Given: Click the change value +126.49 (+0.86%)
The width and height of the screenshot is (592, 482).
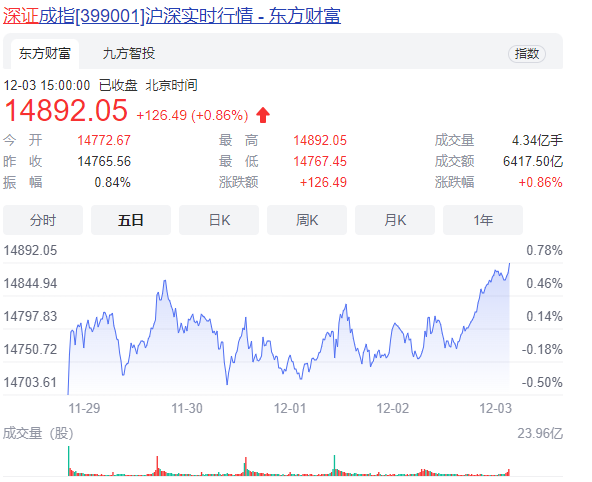Looking at the screenshot, I should 192,115.
